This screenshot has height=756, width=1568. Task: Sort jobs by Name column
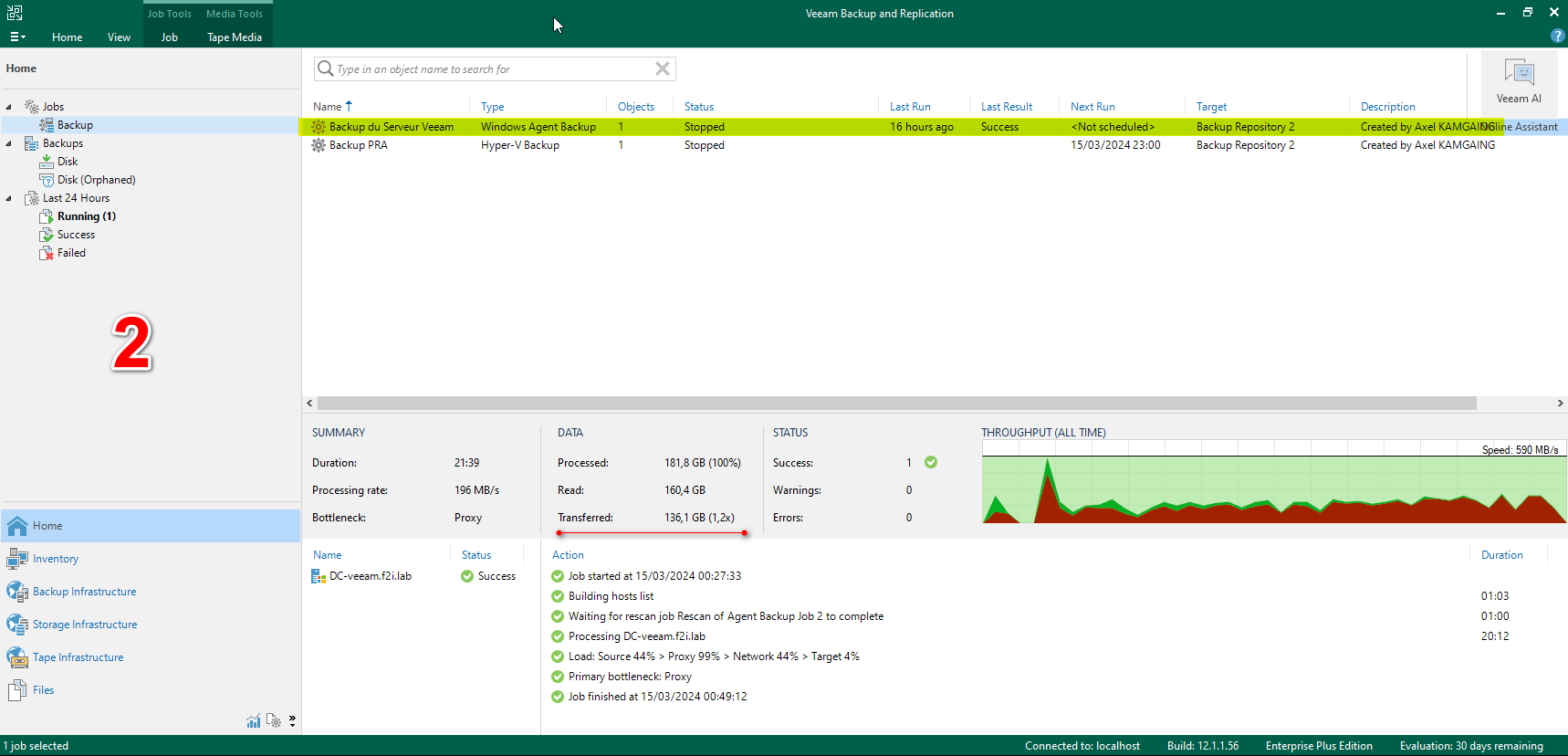point(328,107)
